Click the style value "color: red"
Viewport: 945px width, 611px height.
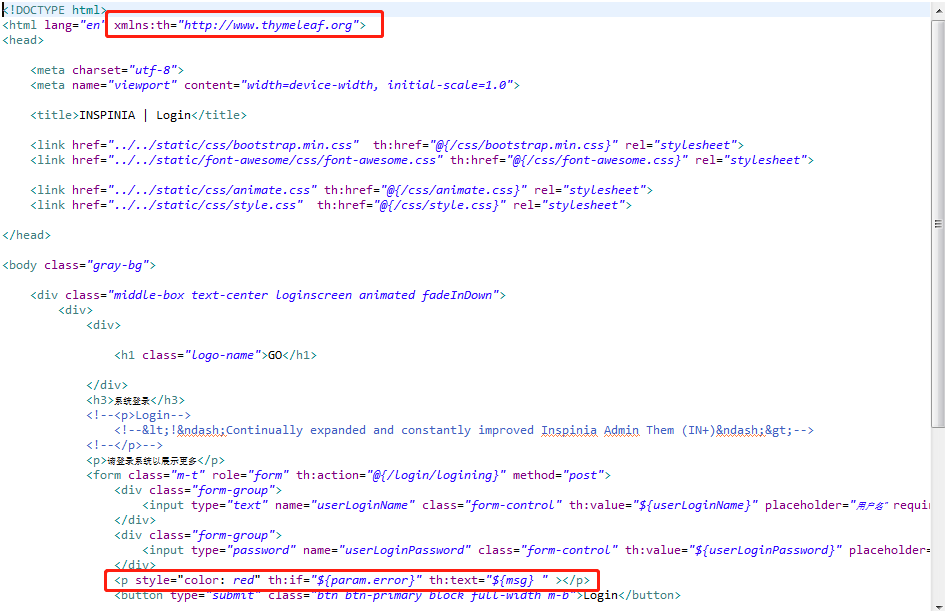click(x=219, y=580)
